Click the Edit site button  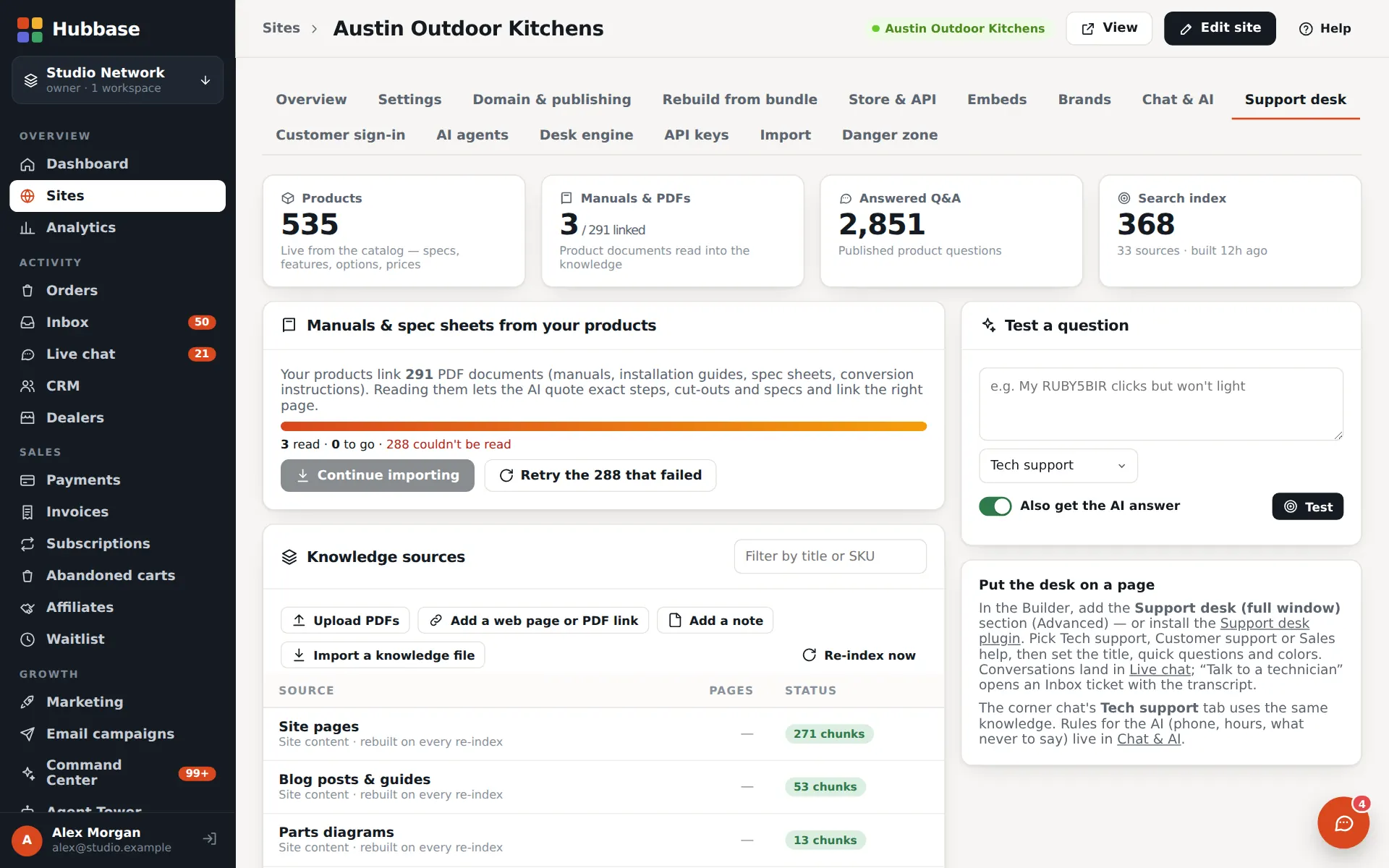pyautogui.click(x=1220, y=28)
